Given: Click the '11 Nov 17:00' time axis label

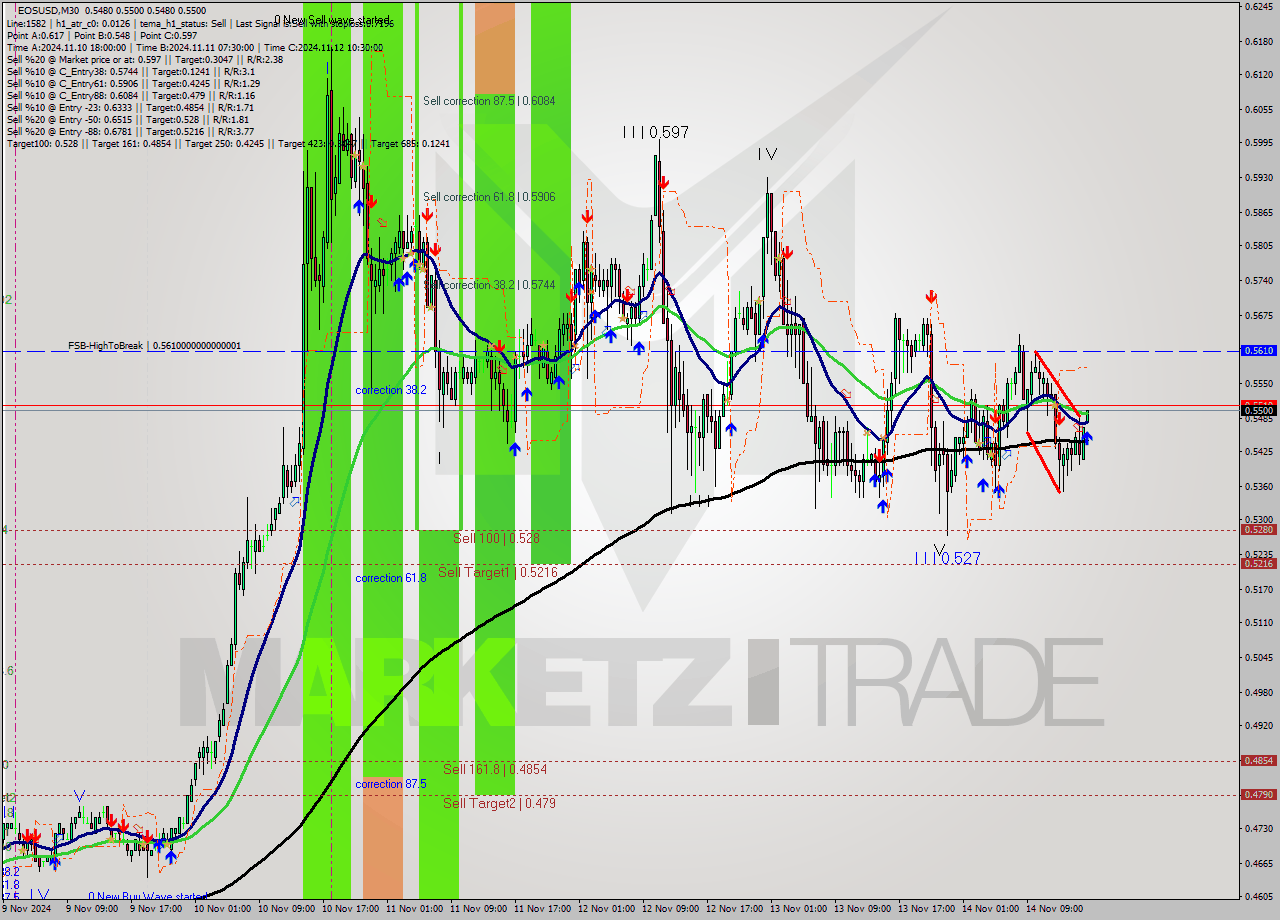Looking at the screenshot, I should (x=542, y=910).
